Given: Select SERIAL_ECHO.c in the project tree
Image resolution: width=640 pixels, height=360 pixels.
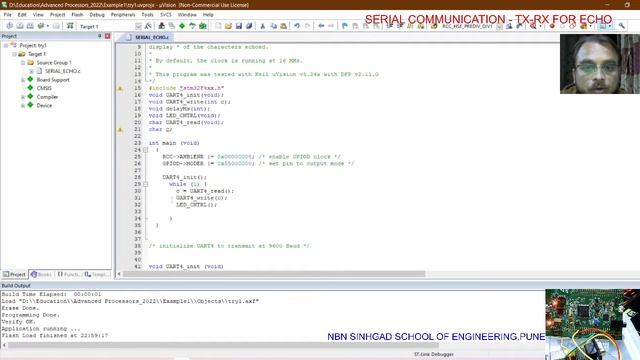Looking at the screenshot, I should pyautogui.click(x=62, y=71).
